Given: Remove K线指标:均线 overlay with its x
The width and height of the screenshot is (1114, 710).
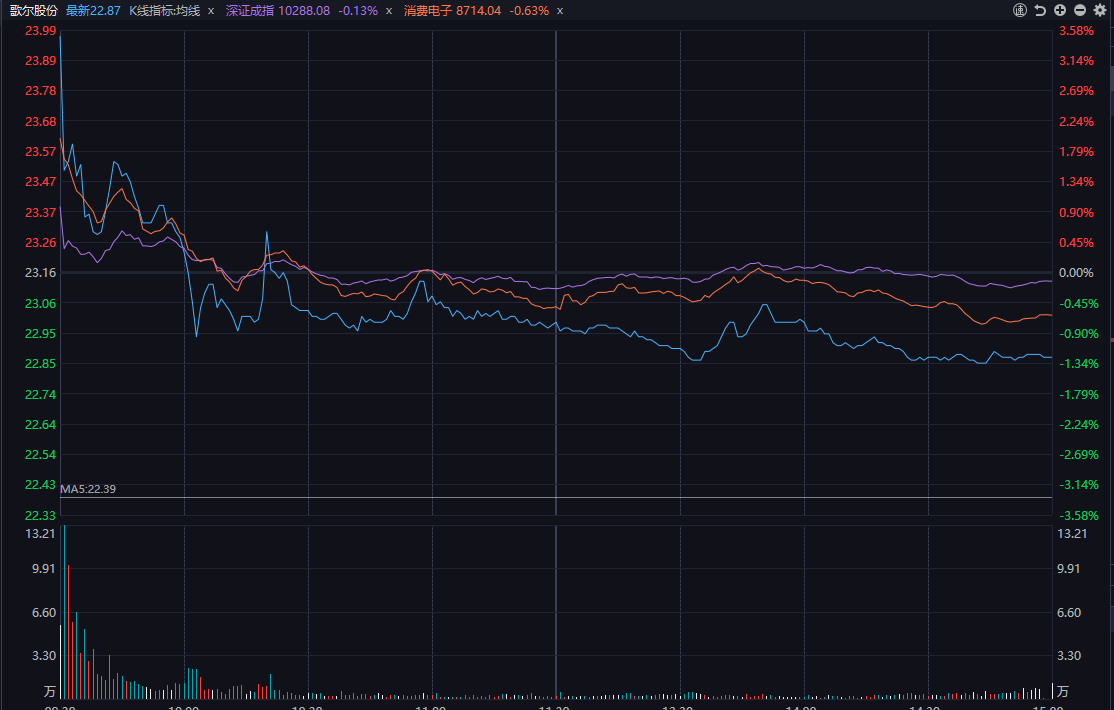Looking at the screenshot, I should point(211,11).
